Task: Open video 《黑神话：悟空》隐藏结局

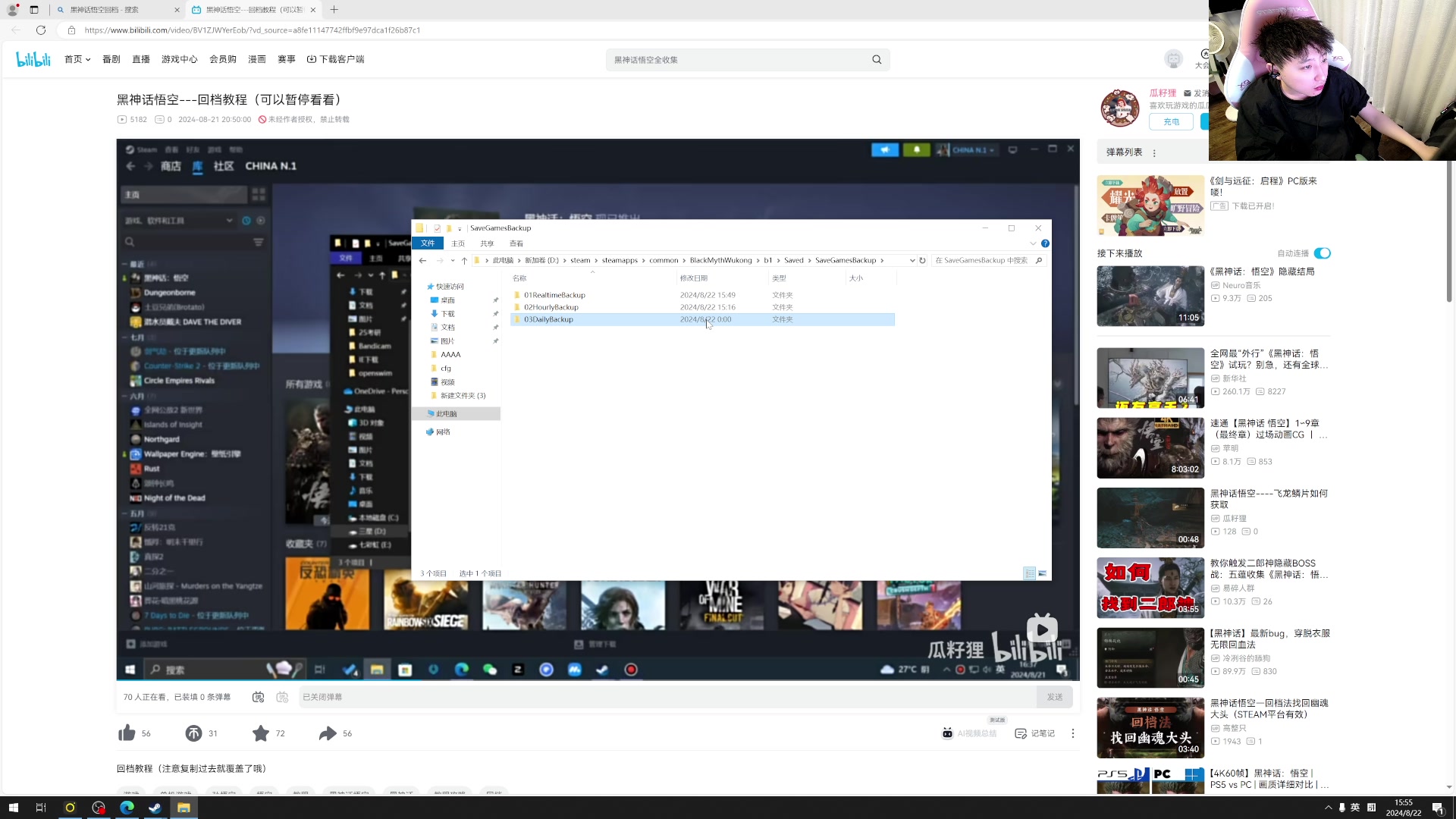Action: point(1263,271)
